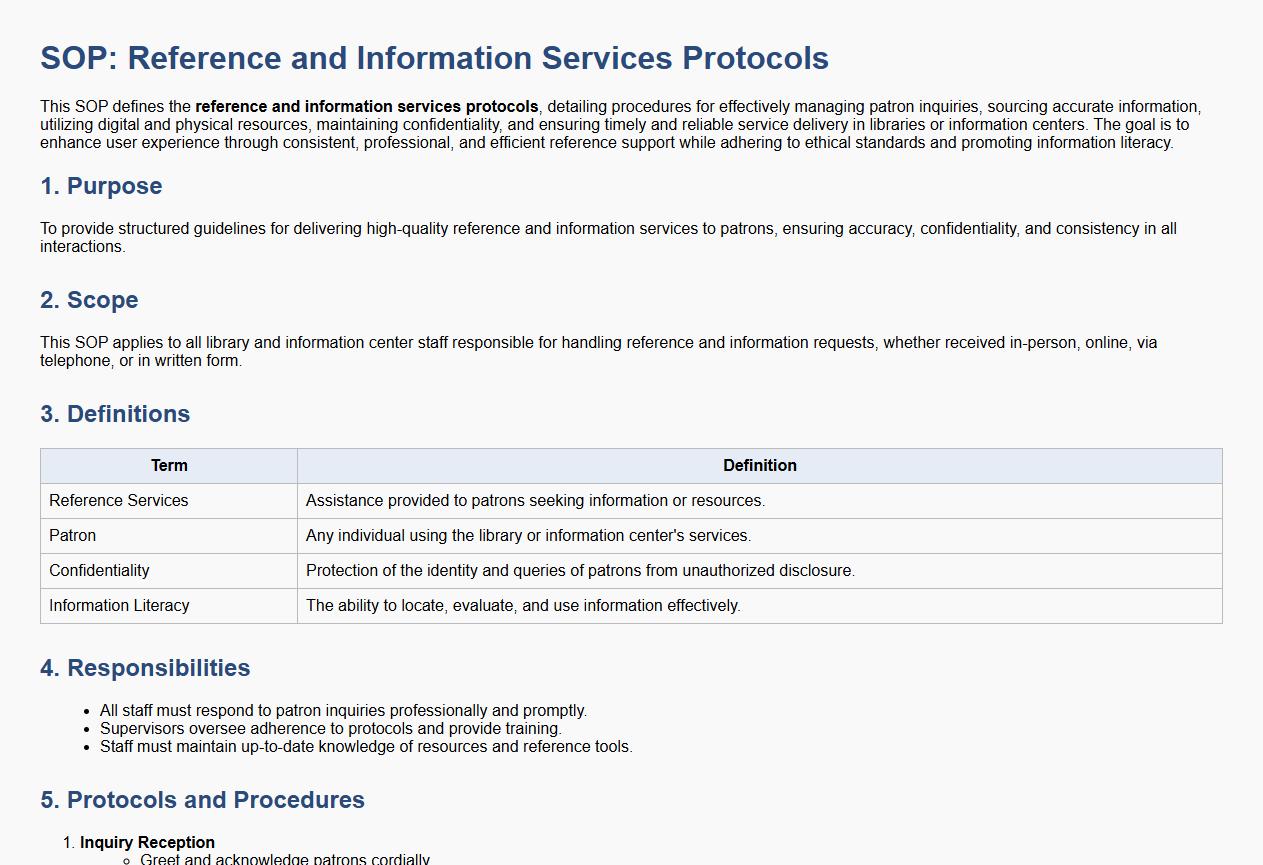Click the 'Definition' column header

pyautogui.click(x=759, y=466)
